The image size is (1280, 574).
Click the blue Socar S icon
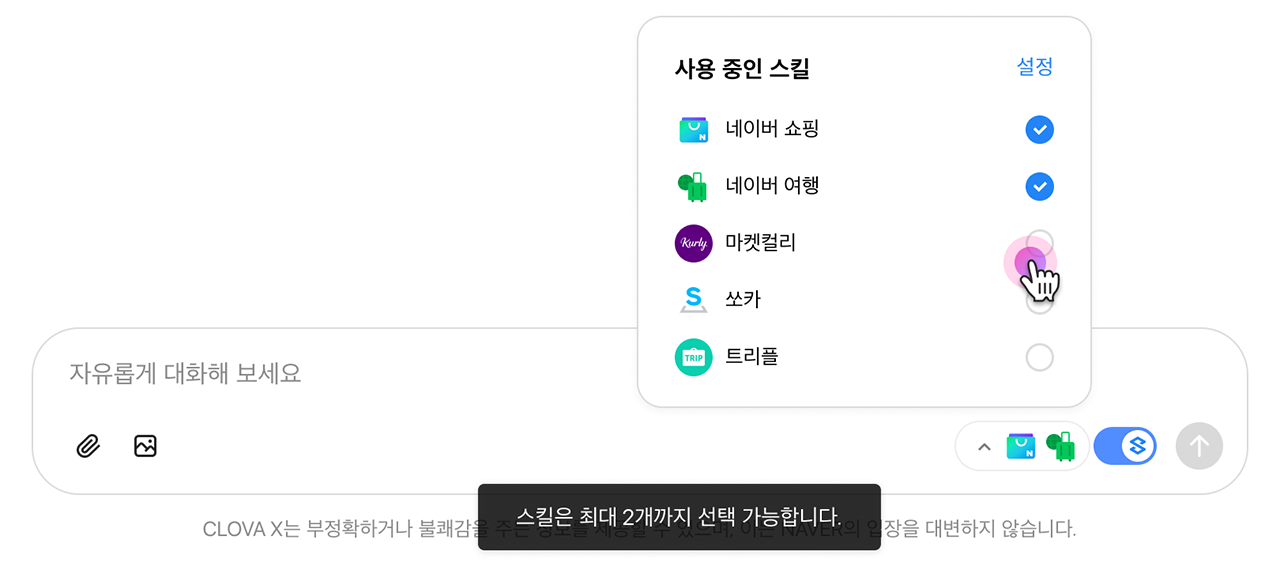tap(694, 299)
